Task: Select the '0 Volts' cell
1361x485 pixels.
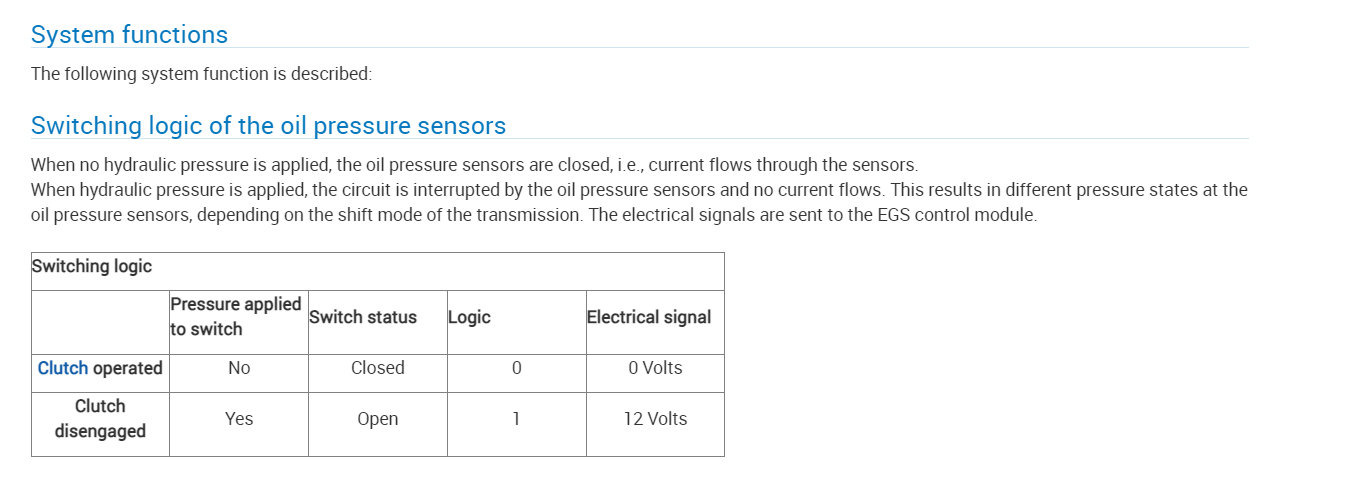Action: tap(655, 368)
